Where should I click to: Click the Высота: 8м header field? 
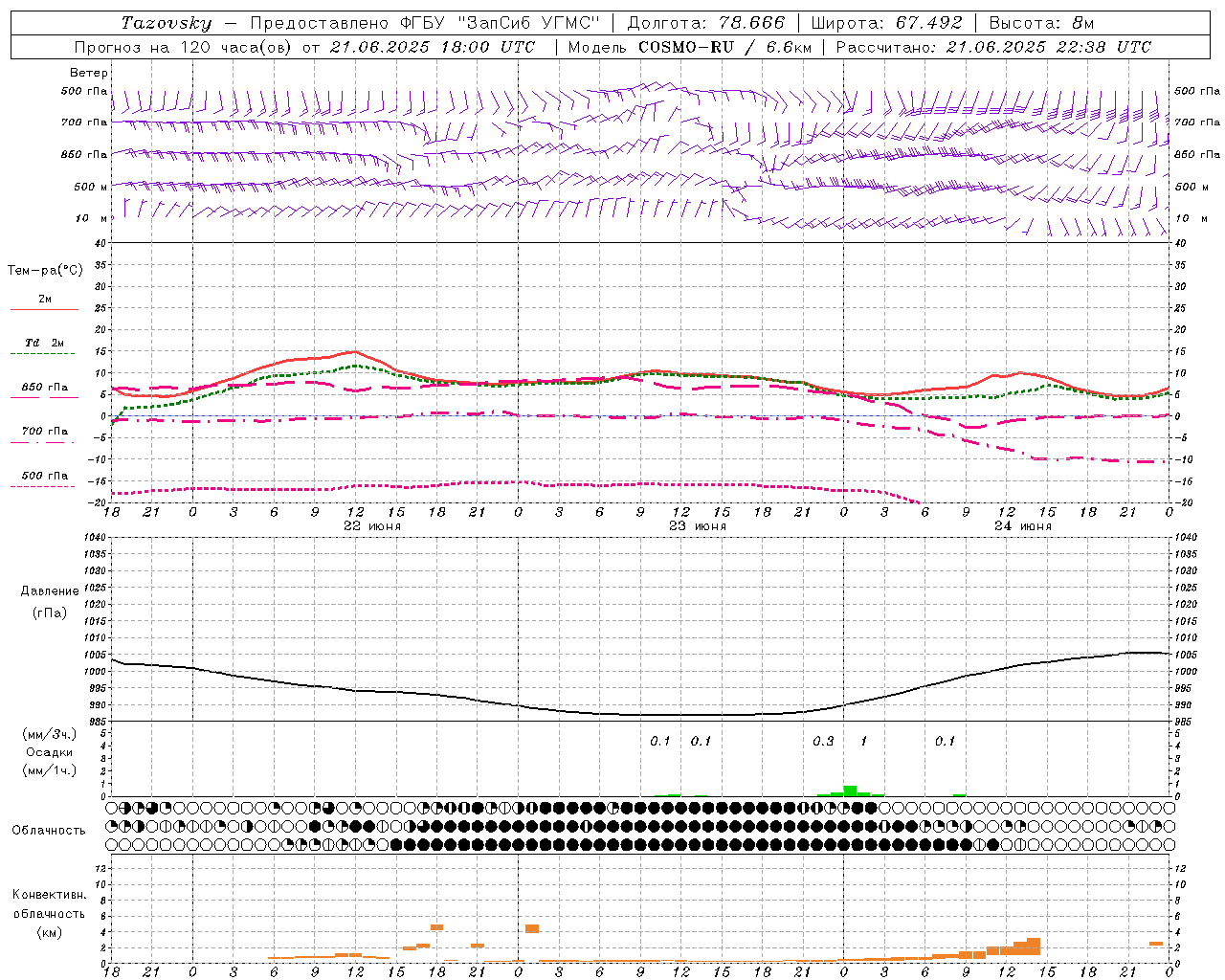(1041, 23)
